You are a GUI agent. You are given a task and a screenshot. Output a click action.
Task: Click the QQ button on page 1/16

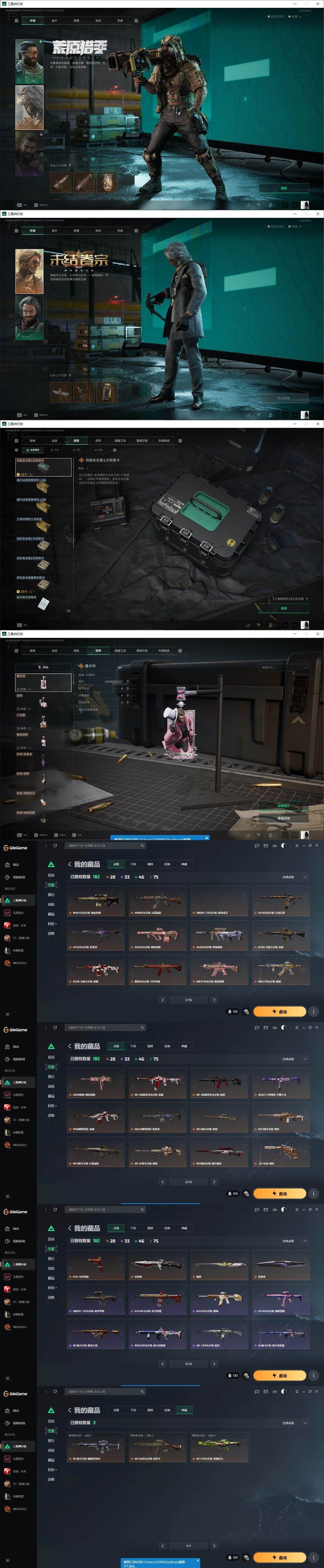point(233,1012)
